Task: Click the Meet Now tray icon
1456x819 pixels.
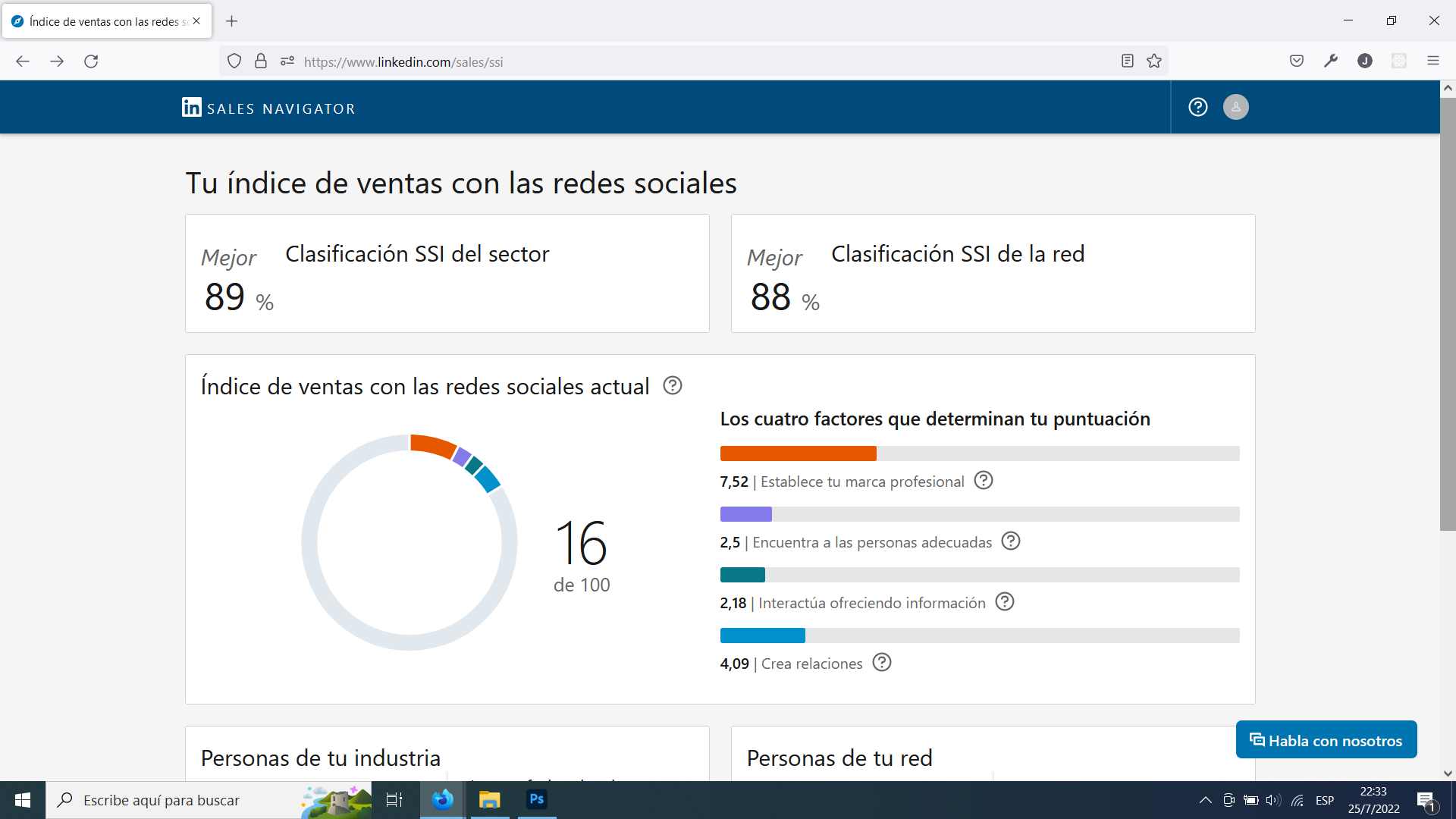Action: 1228,800
